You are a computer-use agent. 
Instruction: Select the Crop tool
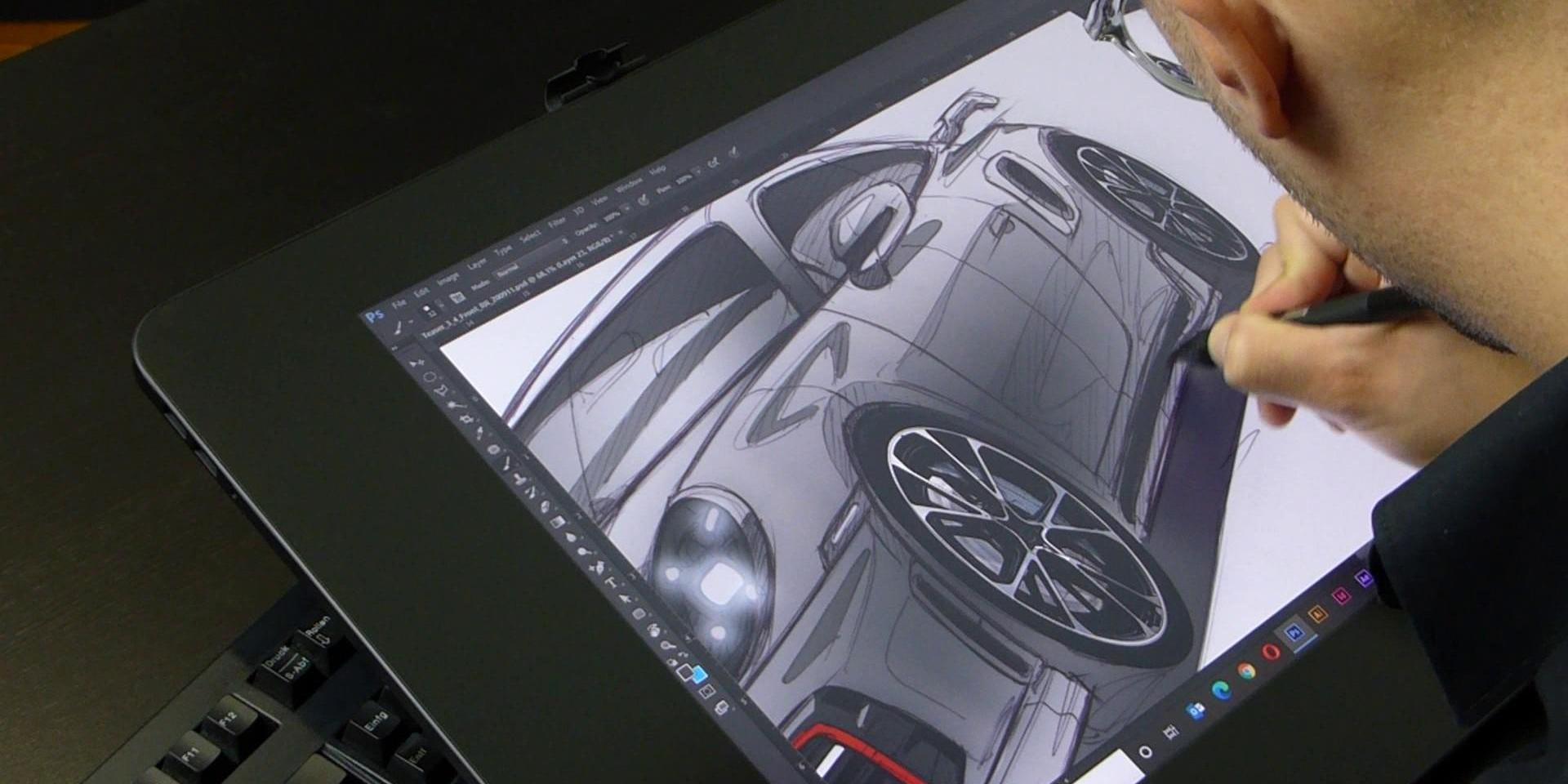[x=466, y=418]
